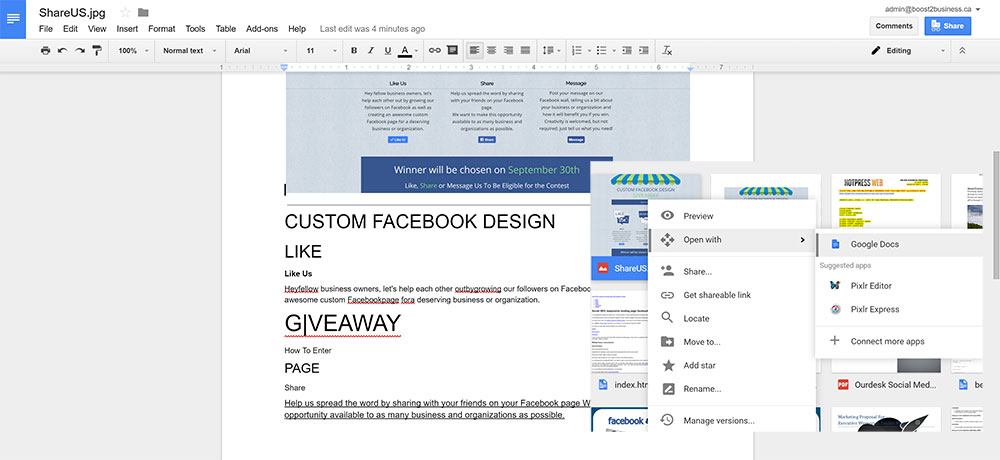Open the Normal text style dropdown
Image resolution: width=1000 pixels, height=460 pixels.
(x=189, y=50)
